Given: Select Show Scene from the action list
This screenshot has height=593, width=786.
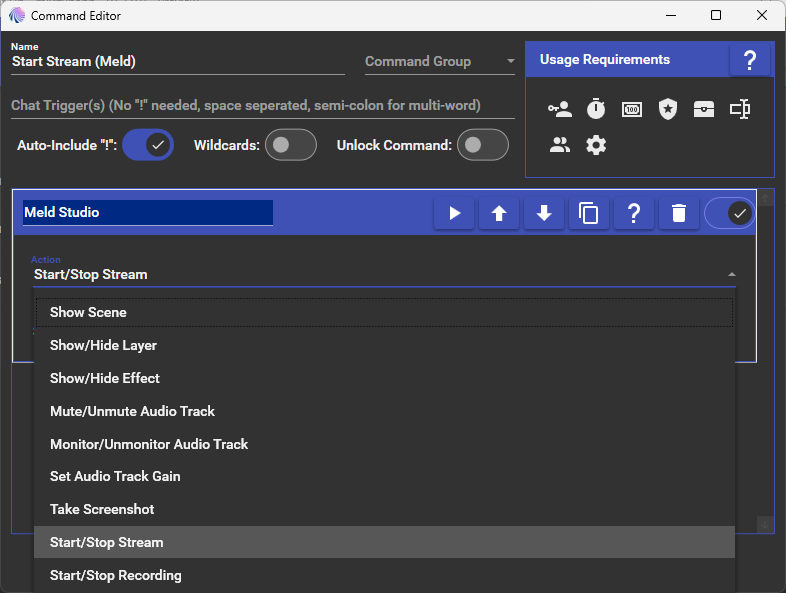Looking at the screenshot, I should click(x=384, y=312).
